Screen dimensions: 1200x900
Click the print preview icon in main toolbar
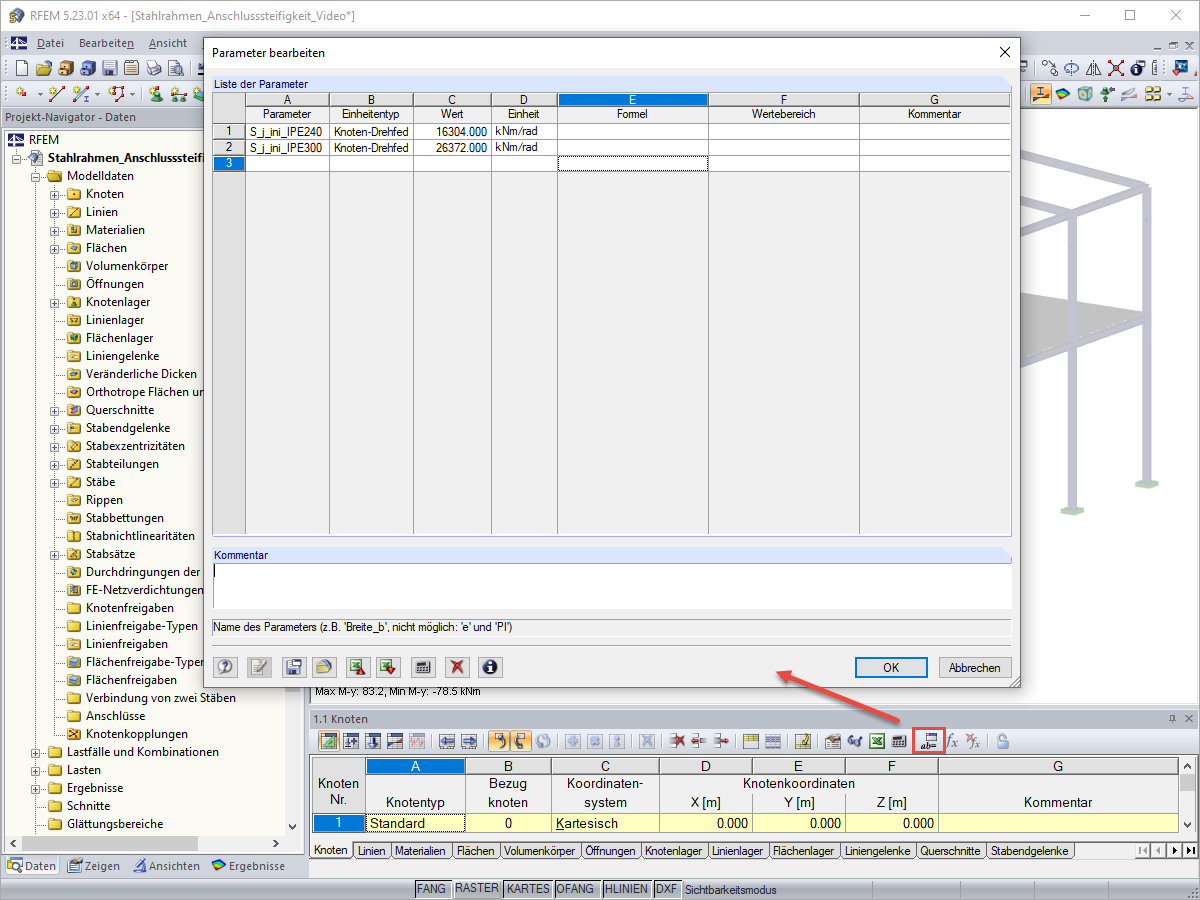pos(175,68)
